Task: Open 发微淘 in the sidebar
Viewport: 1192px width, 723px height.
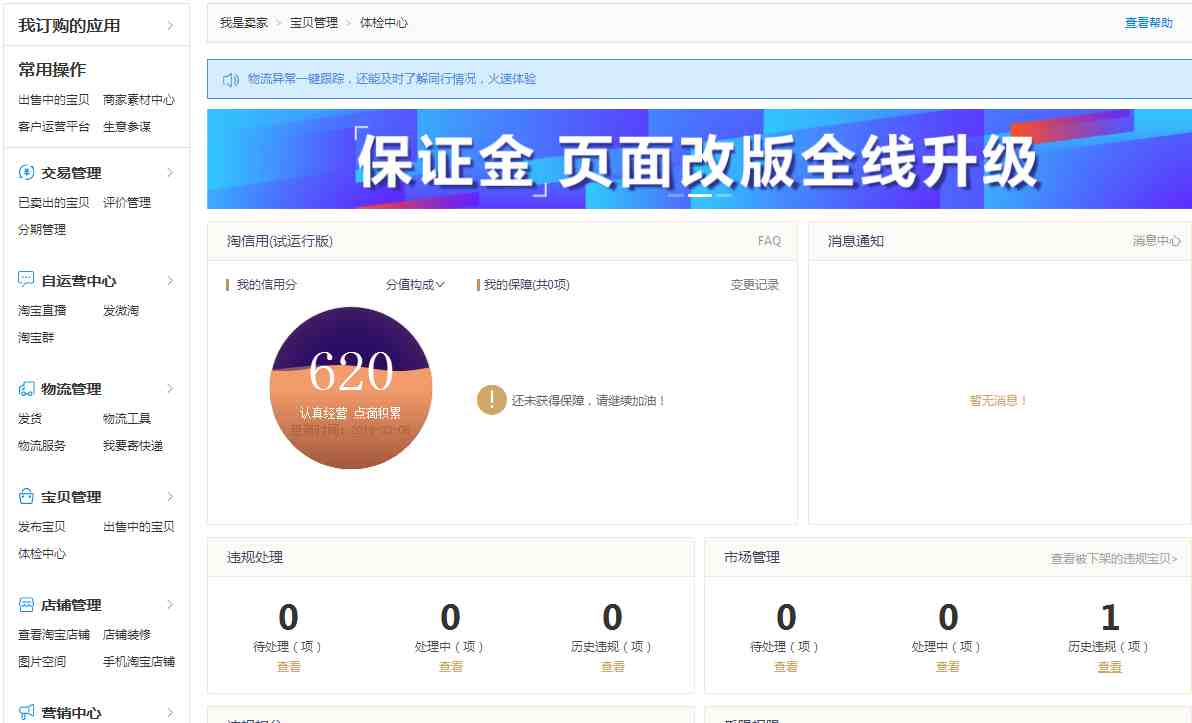Action: [x=121, y=310]
